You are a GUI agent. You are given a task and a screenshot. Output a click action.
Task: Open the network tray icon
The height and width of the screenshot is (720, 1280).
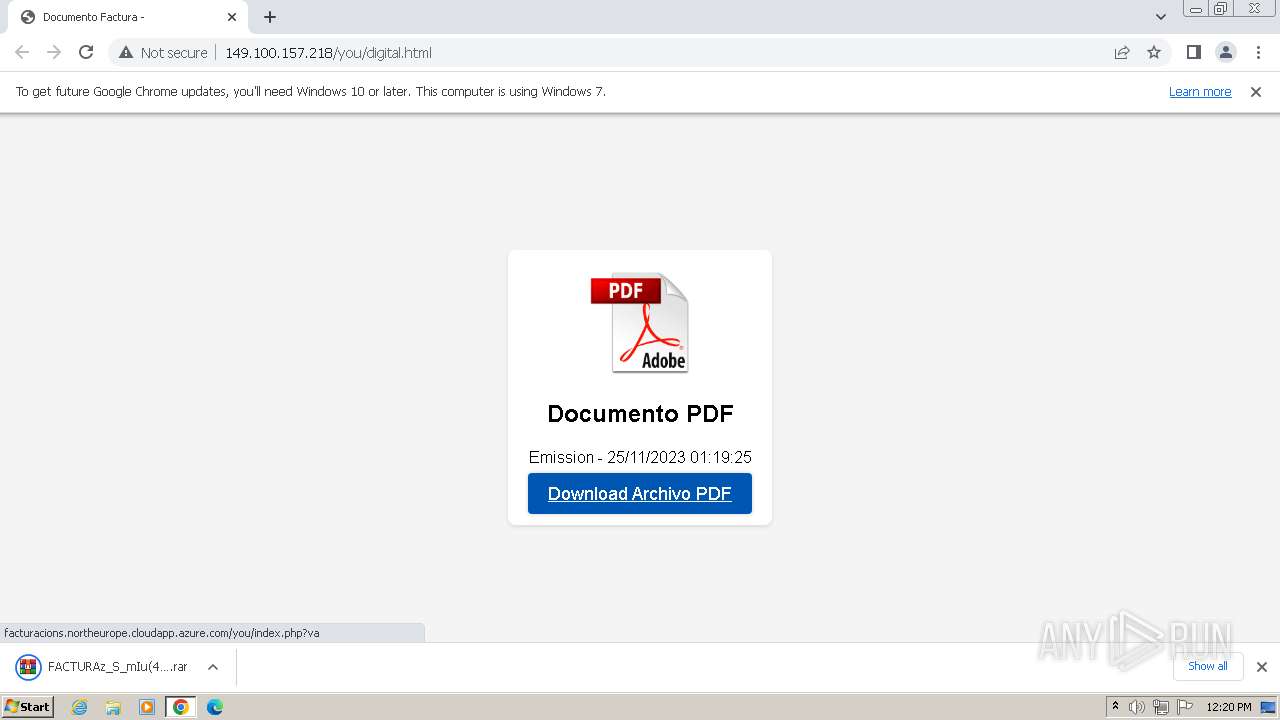tap(1161, 707)
